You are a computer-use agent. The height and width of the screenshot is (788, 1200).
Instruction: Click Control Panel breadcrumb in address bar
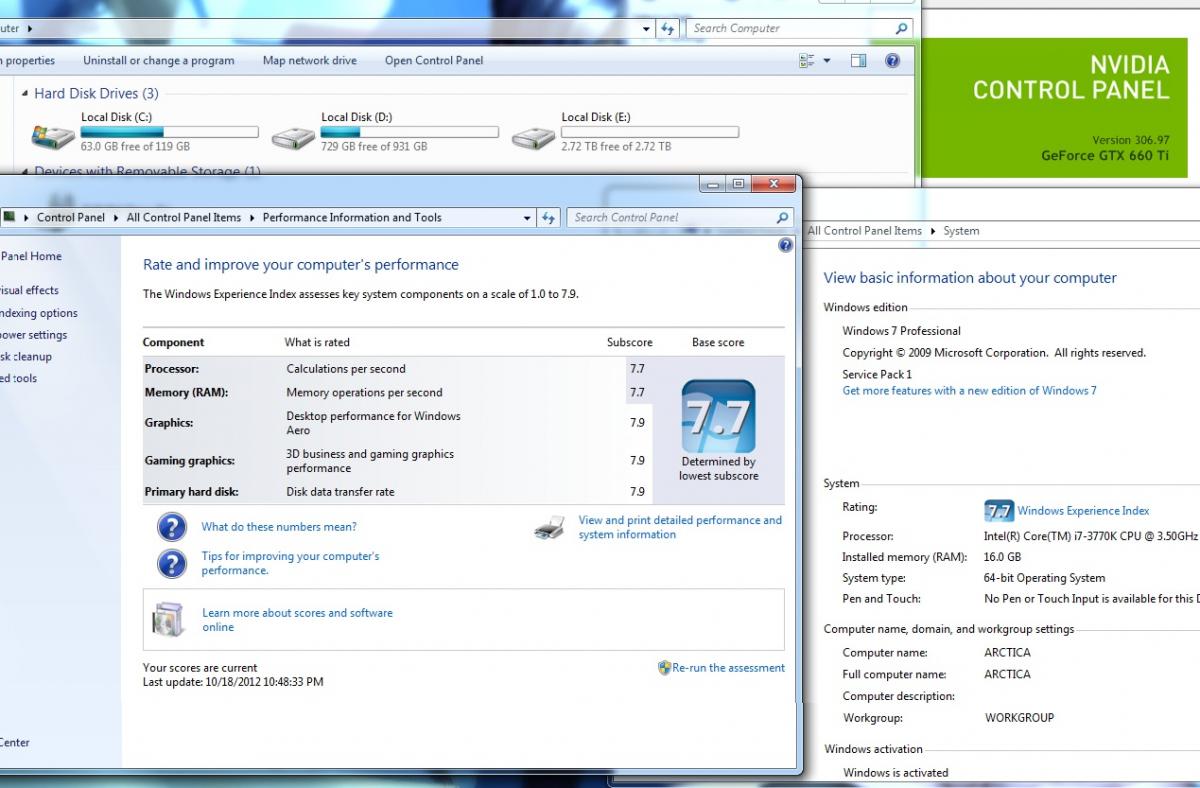tap(70, 217)
